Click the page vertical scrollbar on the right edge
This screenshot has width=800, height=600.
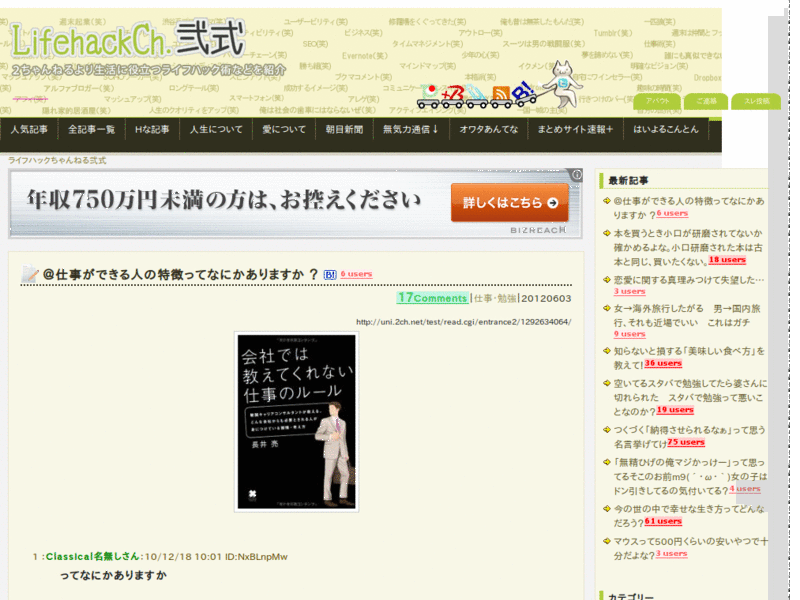[x=778, y=306]
